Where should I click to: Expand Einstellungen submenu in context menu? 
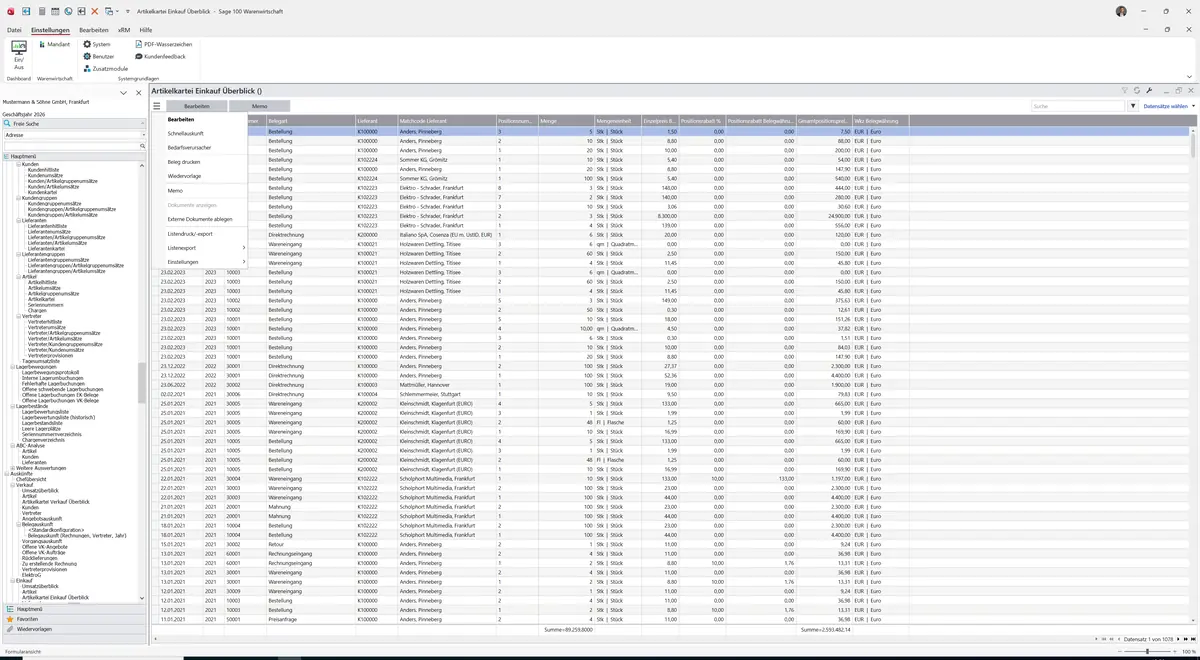pos(206,262)
